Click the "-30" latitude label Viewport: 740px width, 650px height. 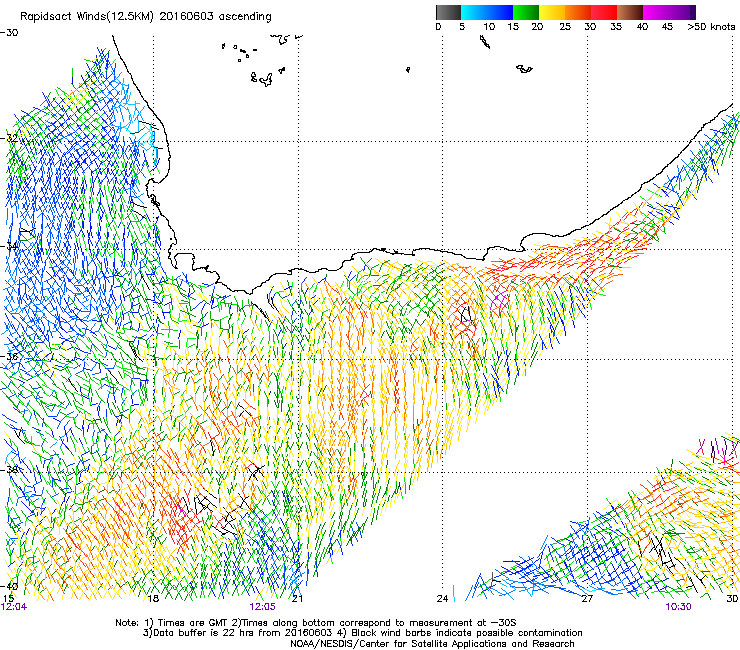[9, 33]
